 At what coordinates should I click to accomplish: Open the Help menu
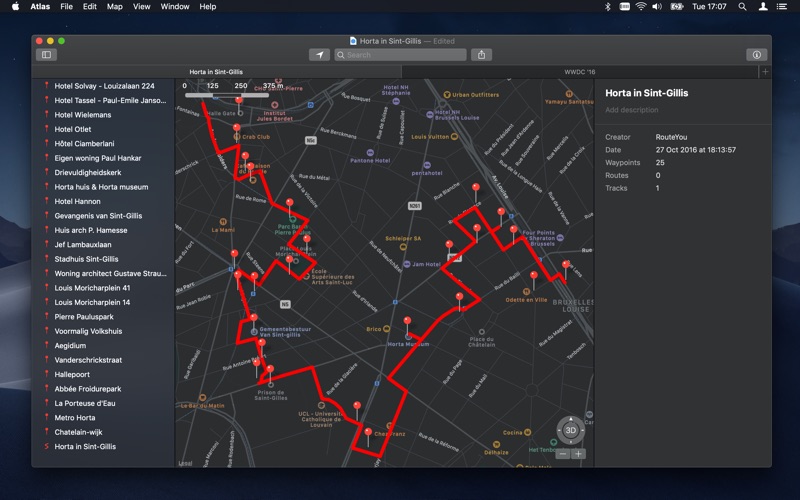208,7
